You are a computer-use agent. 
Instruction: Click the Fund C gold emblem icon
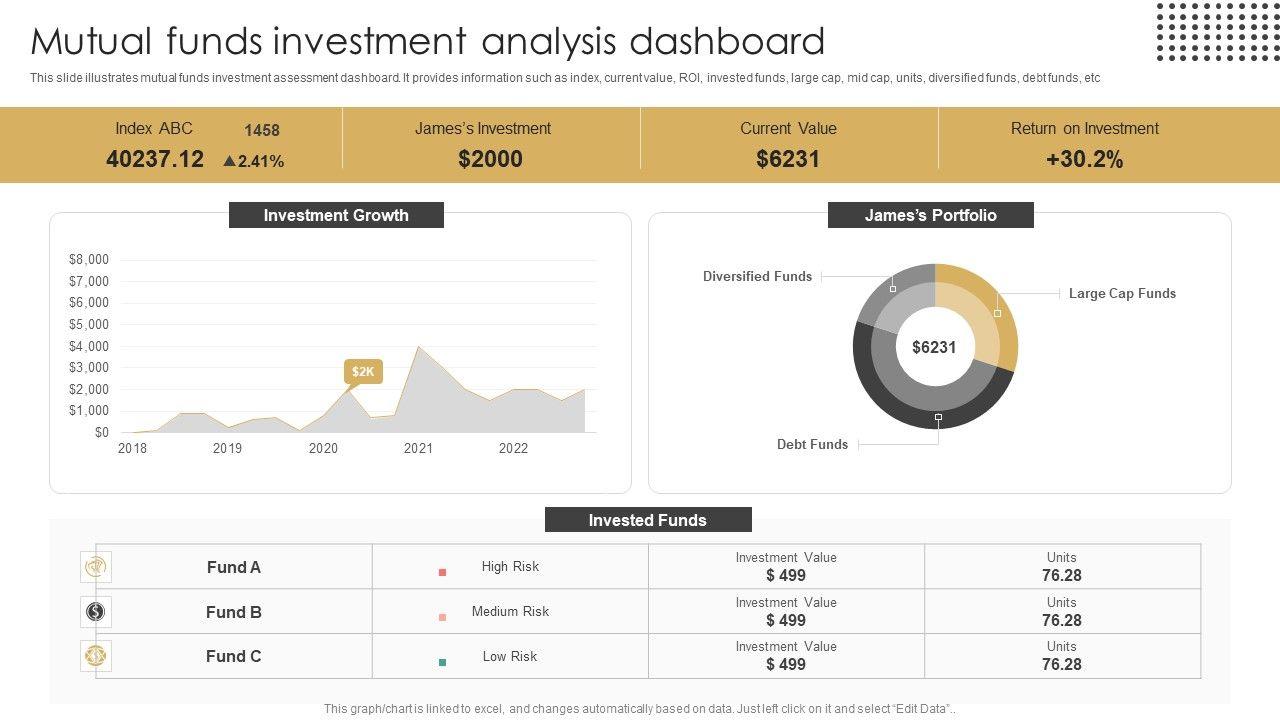click(x=96, y=656)
